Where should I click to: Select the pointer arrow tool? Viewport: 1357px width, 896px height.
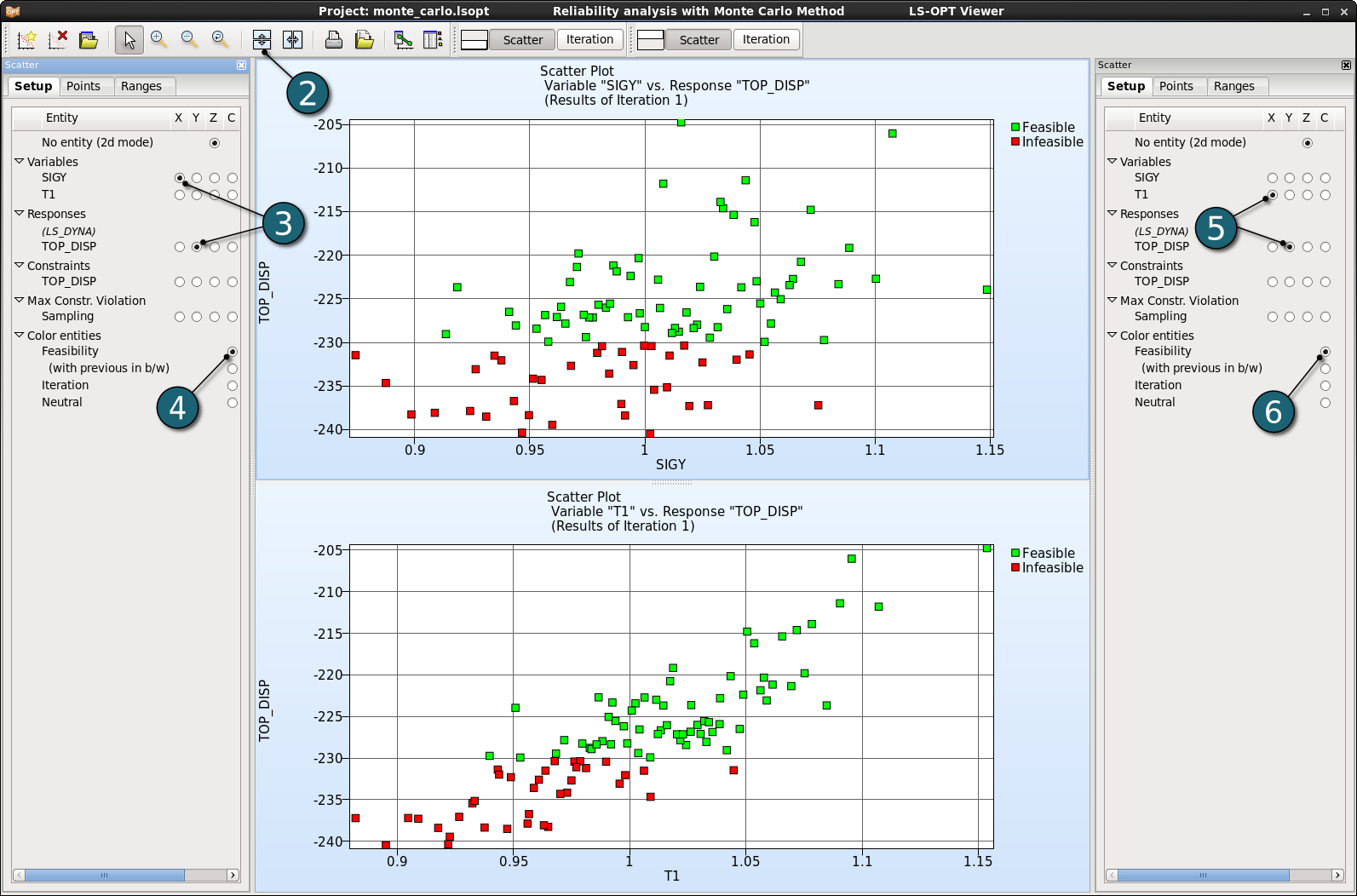[x=129, y=39]
